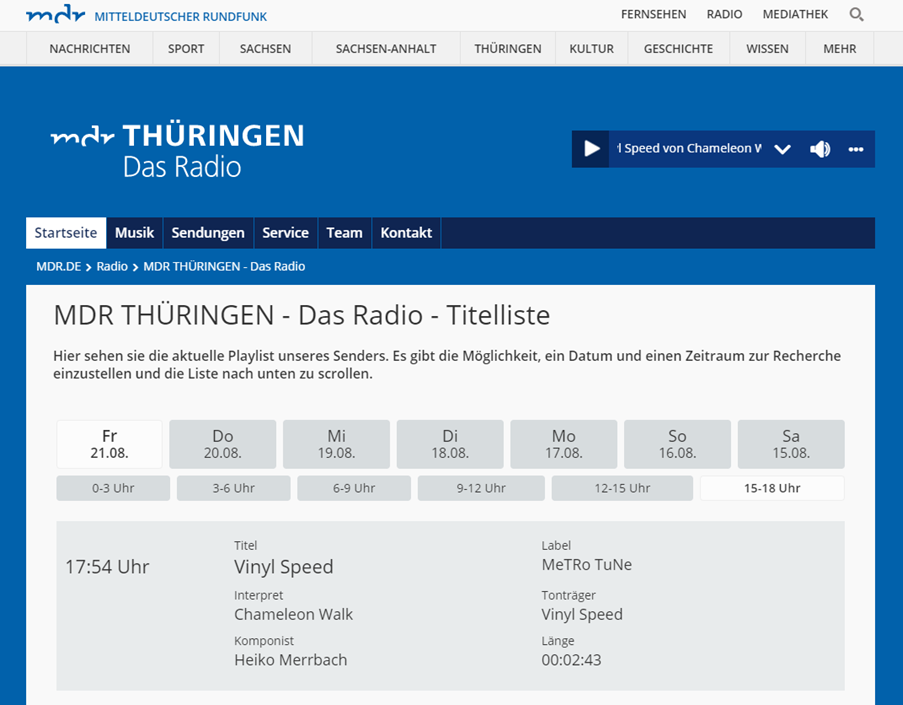
Task: Click composer Heiko Merrbach
Action: click(x=290, y=660)
